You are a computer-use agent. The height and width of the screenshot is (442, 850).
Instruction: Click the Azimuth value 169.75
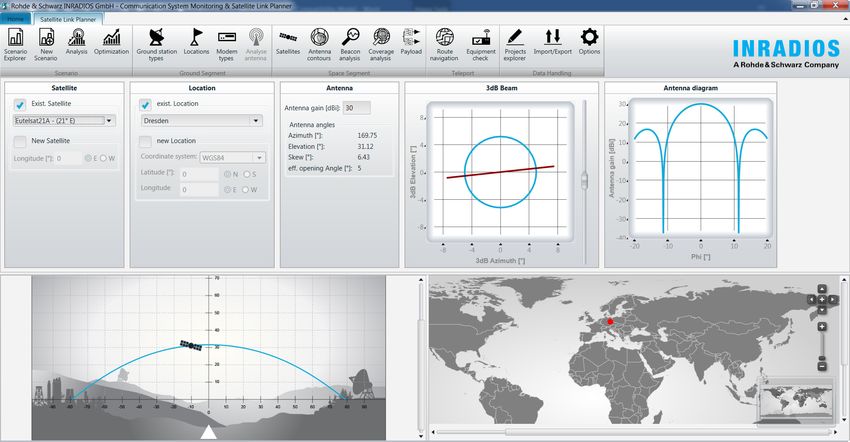pyautogui.click(x=367, y=136)
